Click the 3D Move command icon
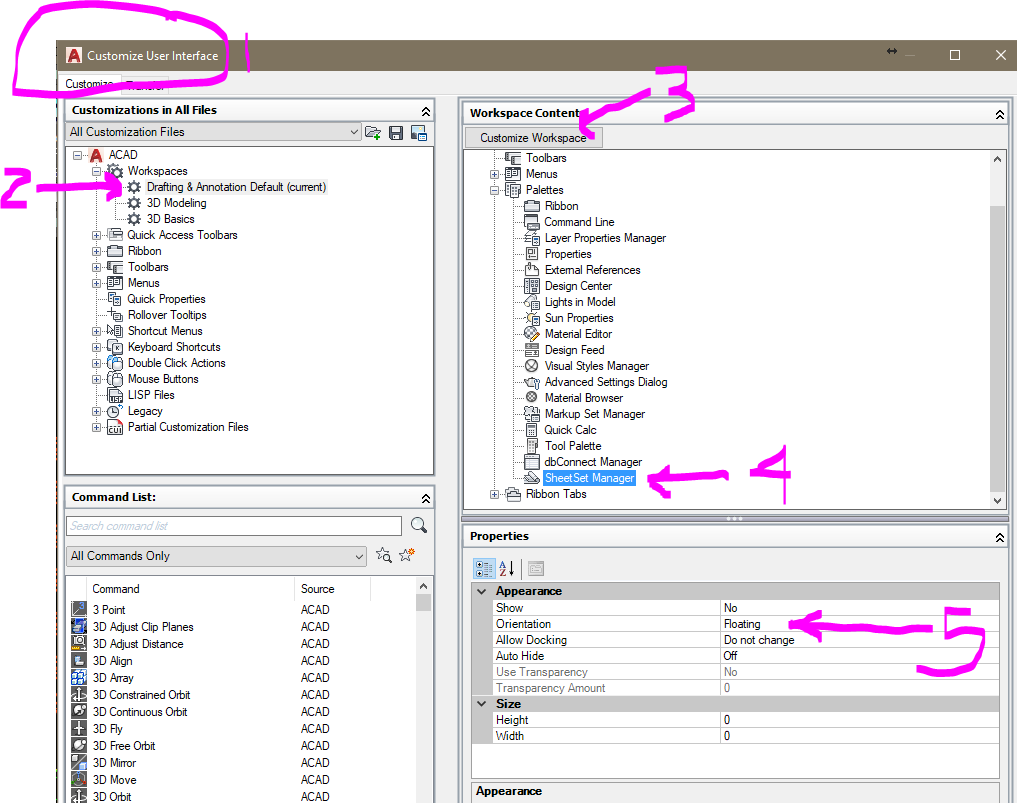This screenshot has width=1017, height=803. (x=79, y=779)
